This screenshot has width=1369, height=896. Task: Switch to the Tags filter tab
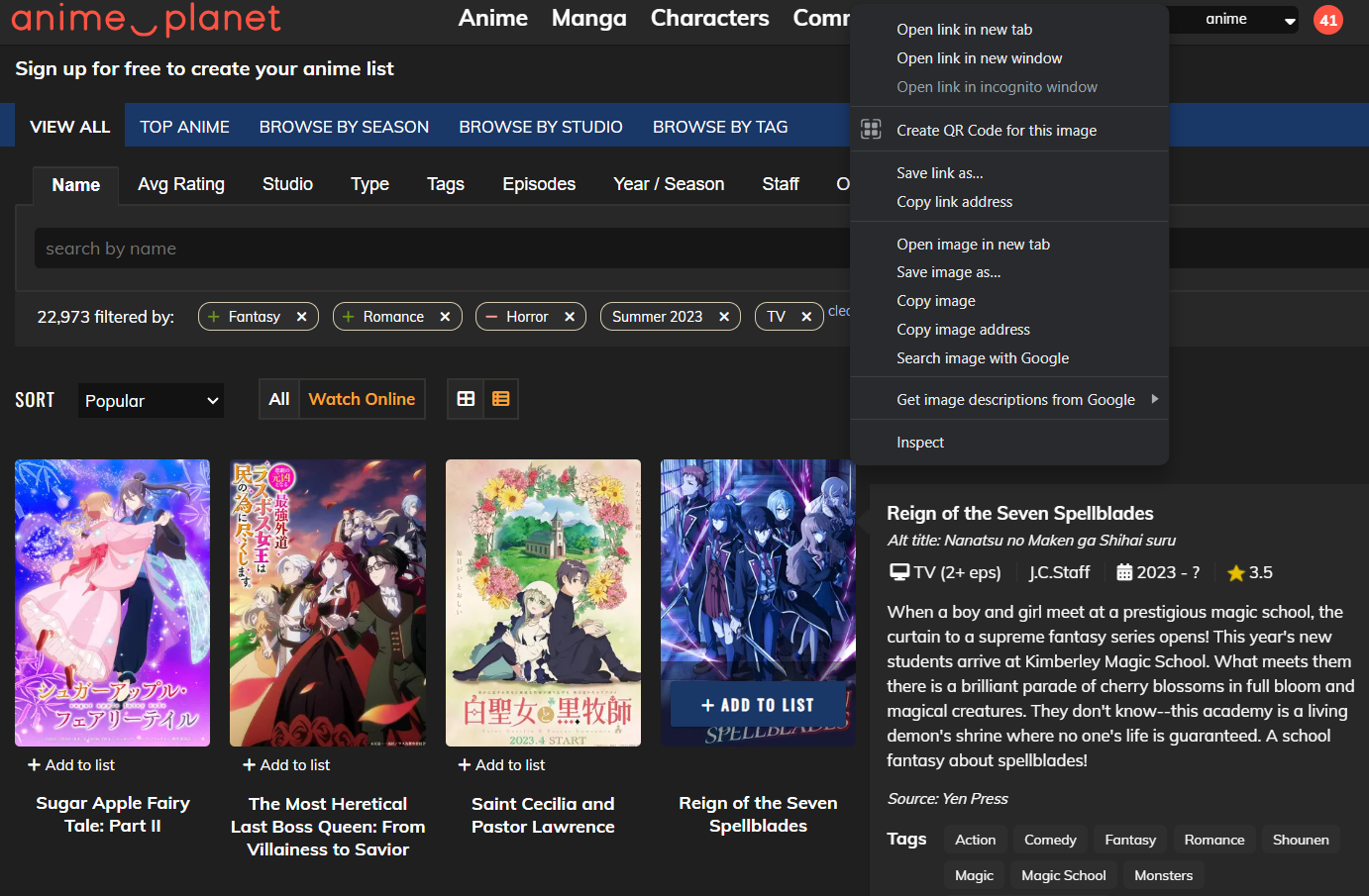446,184
